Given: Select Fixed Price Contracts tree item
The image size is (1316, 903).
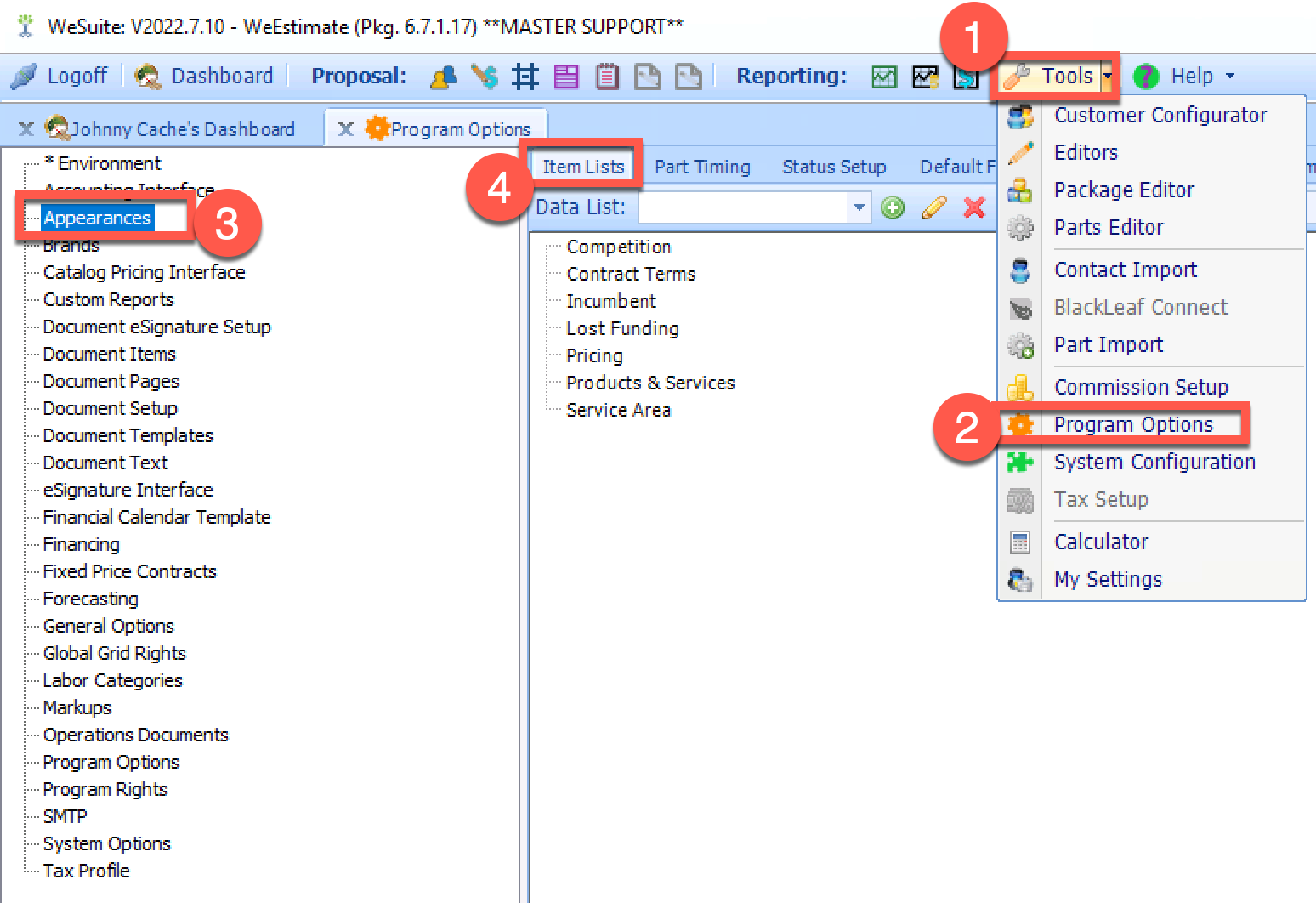Looking at the screenshot, I should [129, 571].
